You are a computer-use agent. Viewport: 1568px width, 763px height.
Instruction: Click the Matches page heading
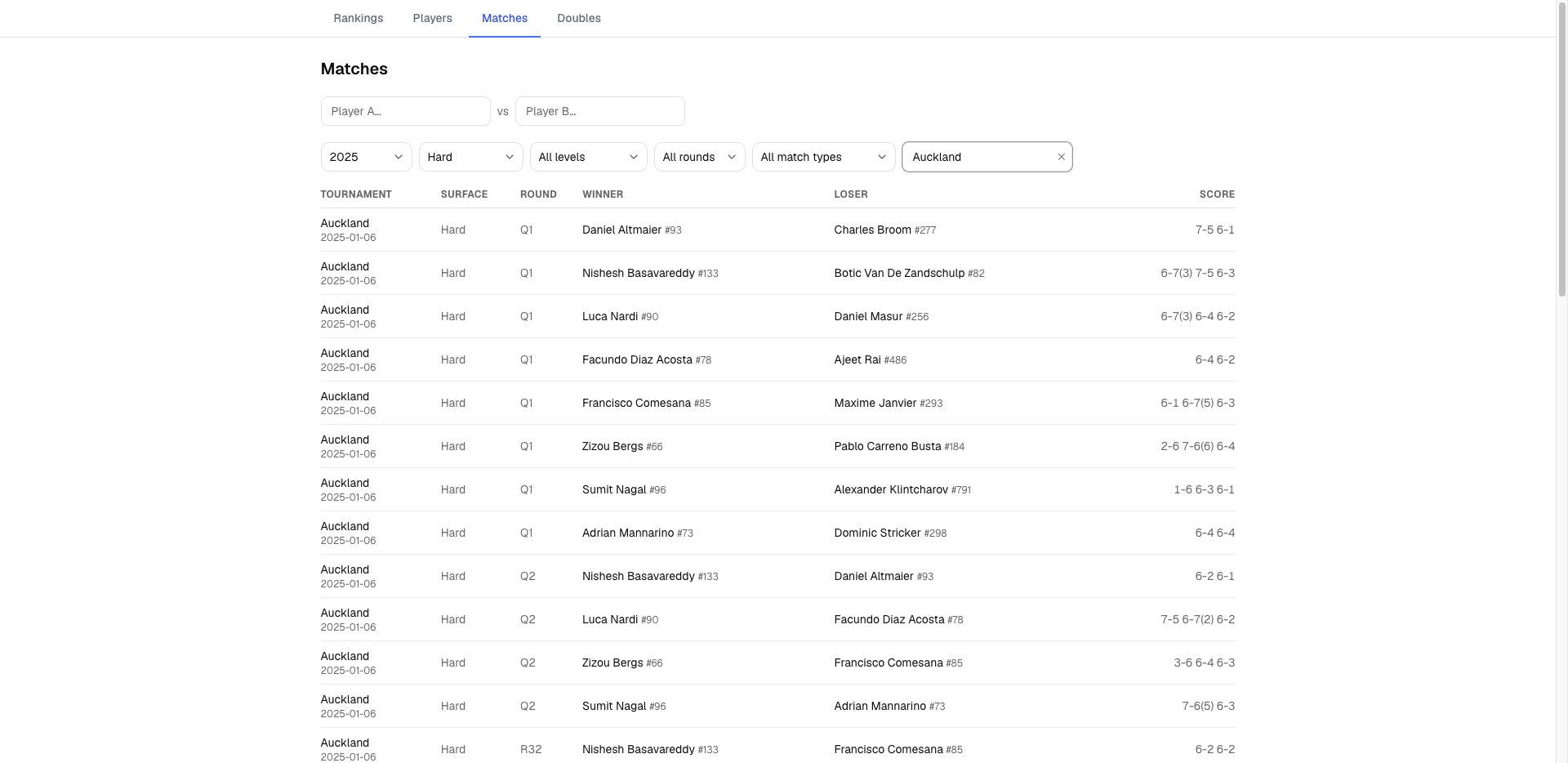pyautogui.click(x=354, y=69)
